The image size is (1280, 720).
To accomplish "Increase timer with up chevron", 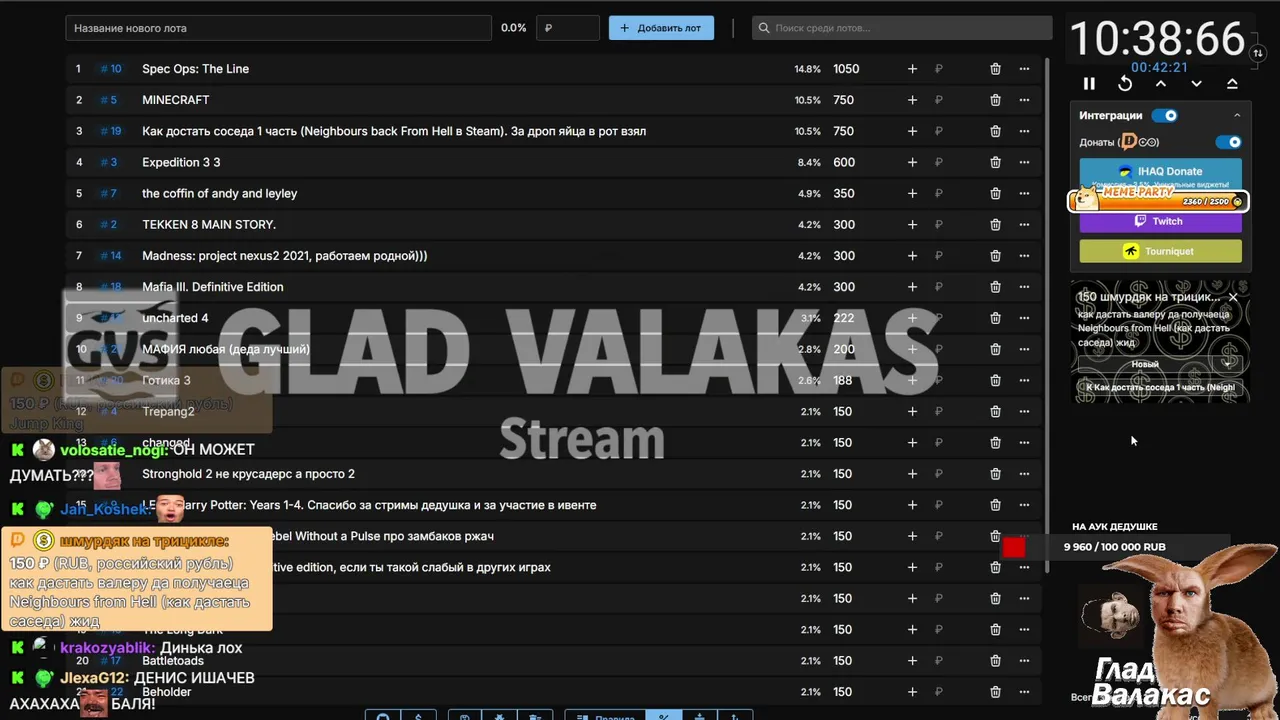I will [x=1161, y=84].
